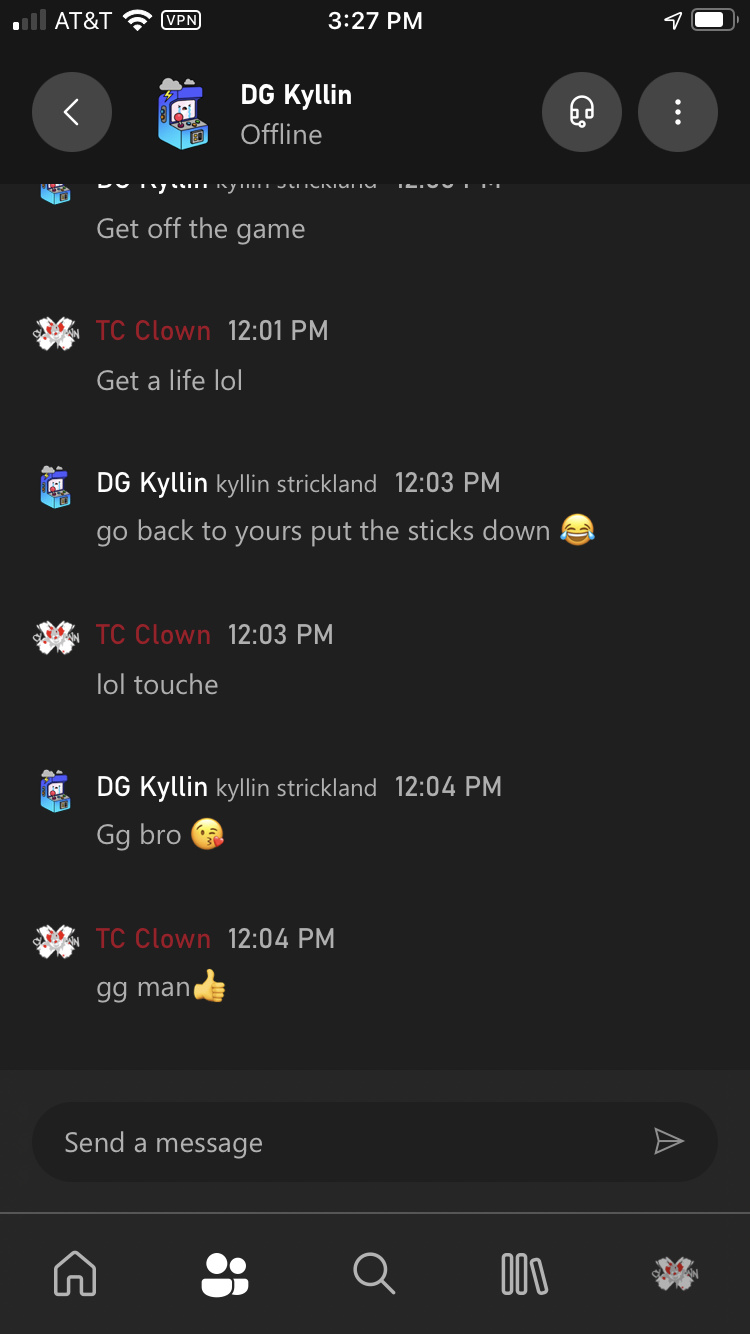Select the "lol touche" message
Viewport: 750px width, 1334px height.
[x=157, y=685]
